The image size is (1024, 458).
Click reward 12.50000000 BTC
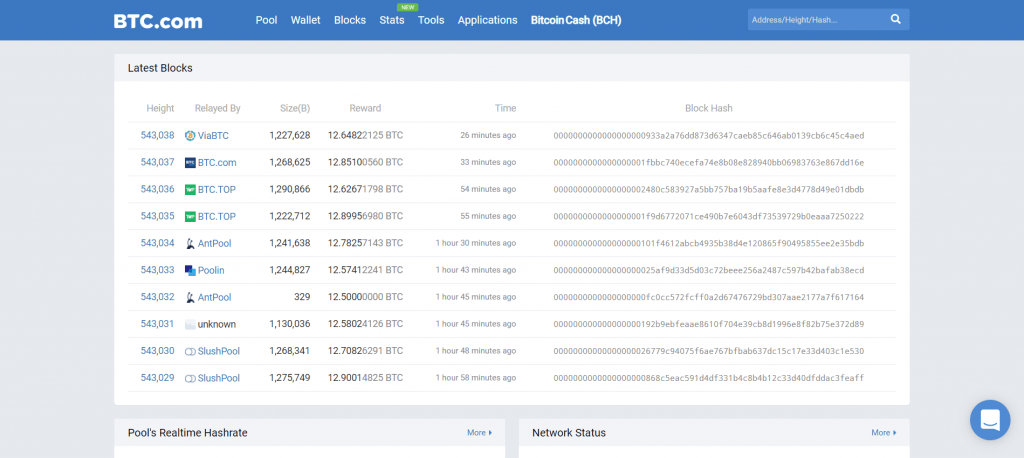365,297
